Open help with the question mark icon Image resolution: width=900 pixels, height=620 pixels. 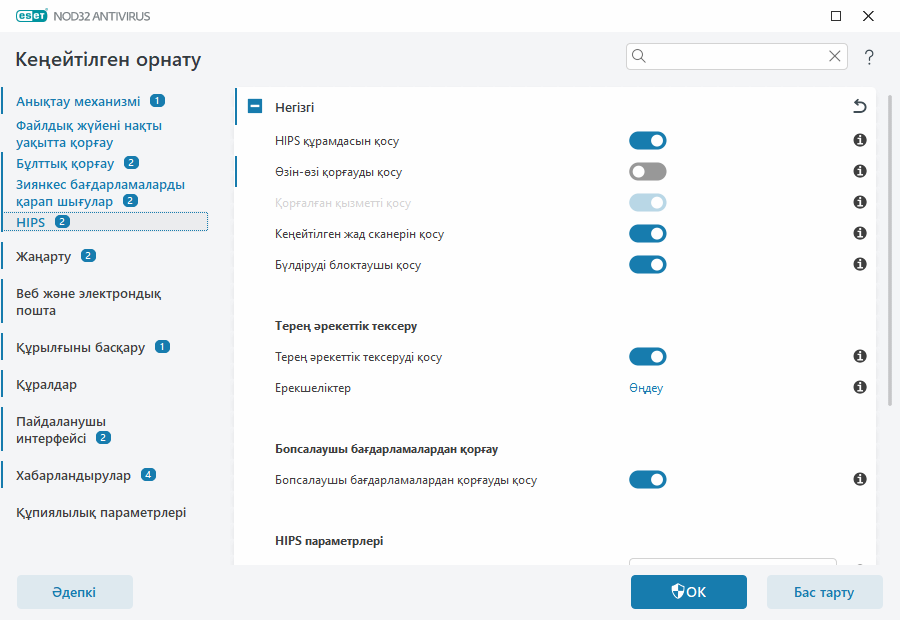[x=869, y=57]
